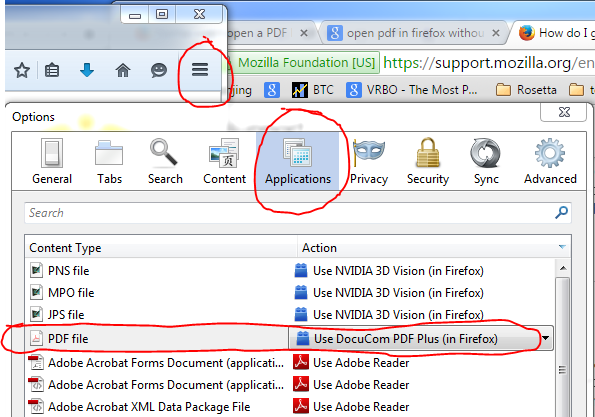Click the Action column sort arrow

[562, 247]
